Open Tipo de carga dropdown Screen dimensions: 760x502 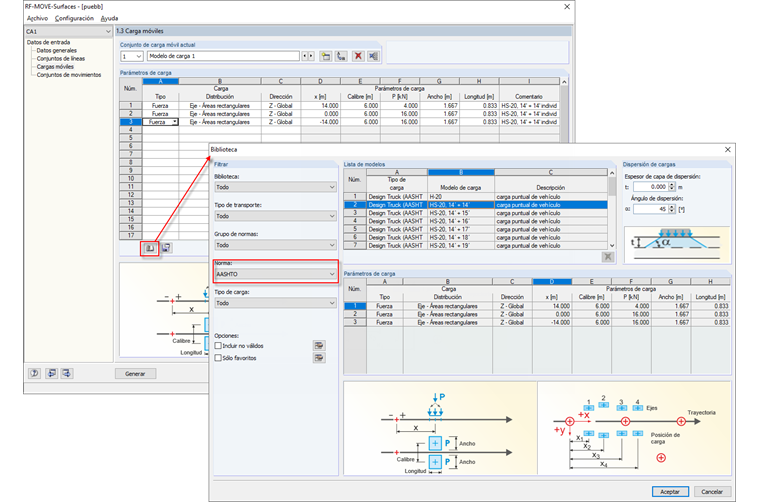275,303
